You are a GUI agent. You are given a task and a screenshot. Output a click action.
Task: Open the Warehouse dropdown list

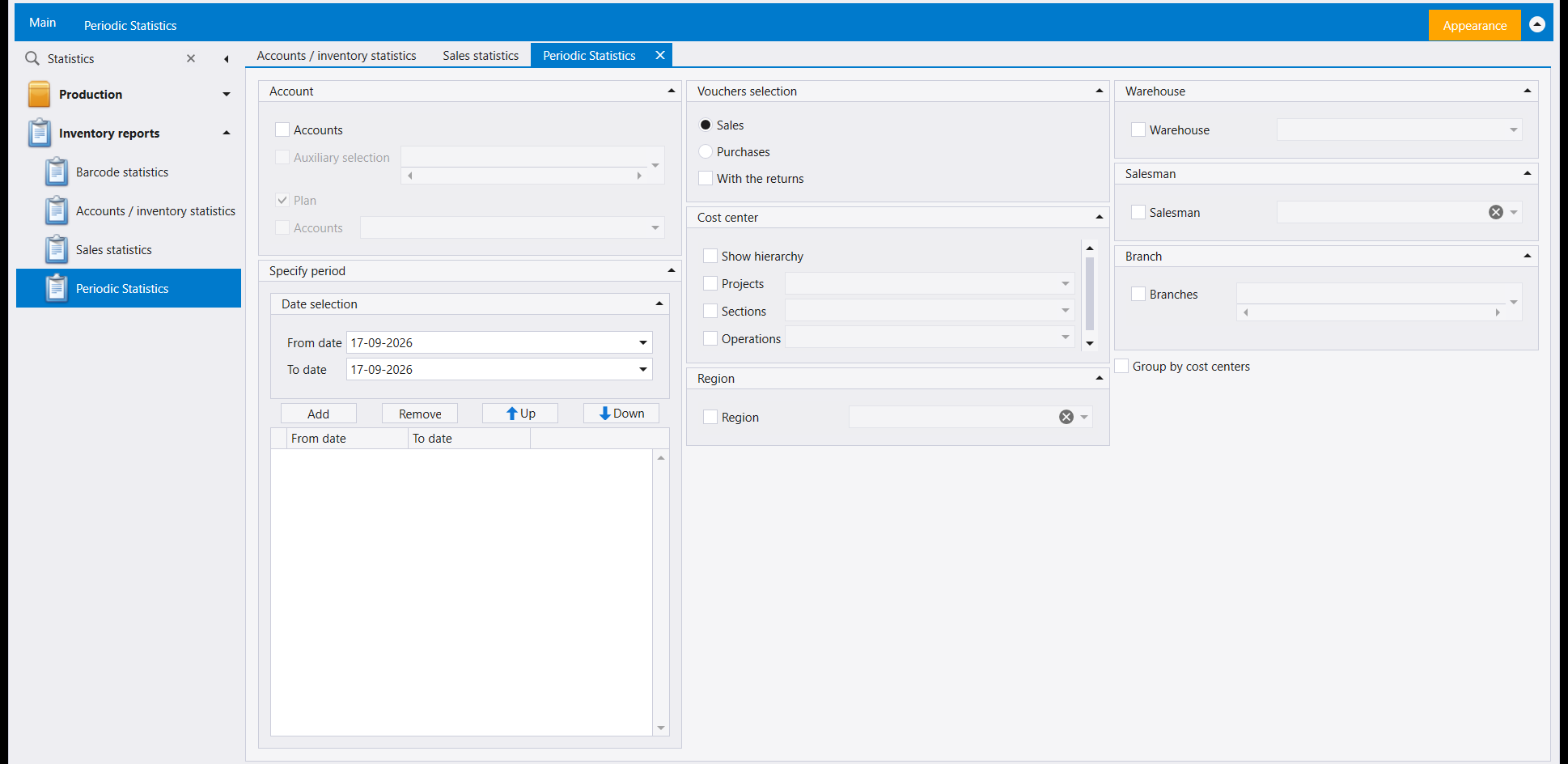pyautogui.click(x=1514, y=129)
